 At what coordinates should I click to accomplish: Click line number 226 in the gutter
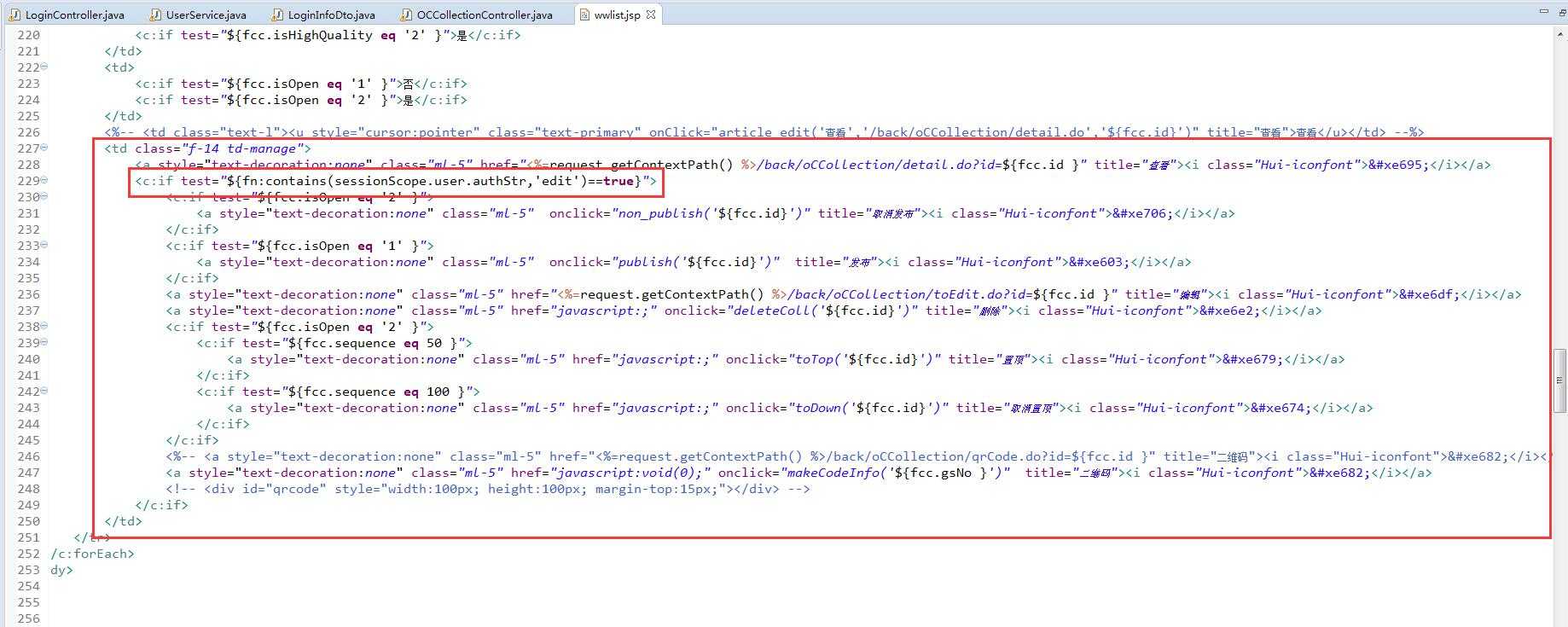pos(28,132)
